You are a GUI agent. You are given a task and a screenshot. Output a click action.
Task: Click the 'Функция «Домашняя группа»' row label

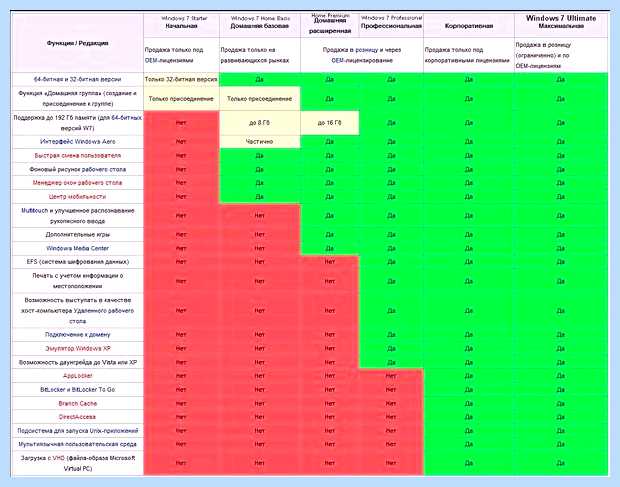(78, 98)
